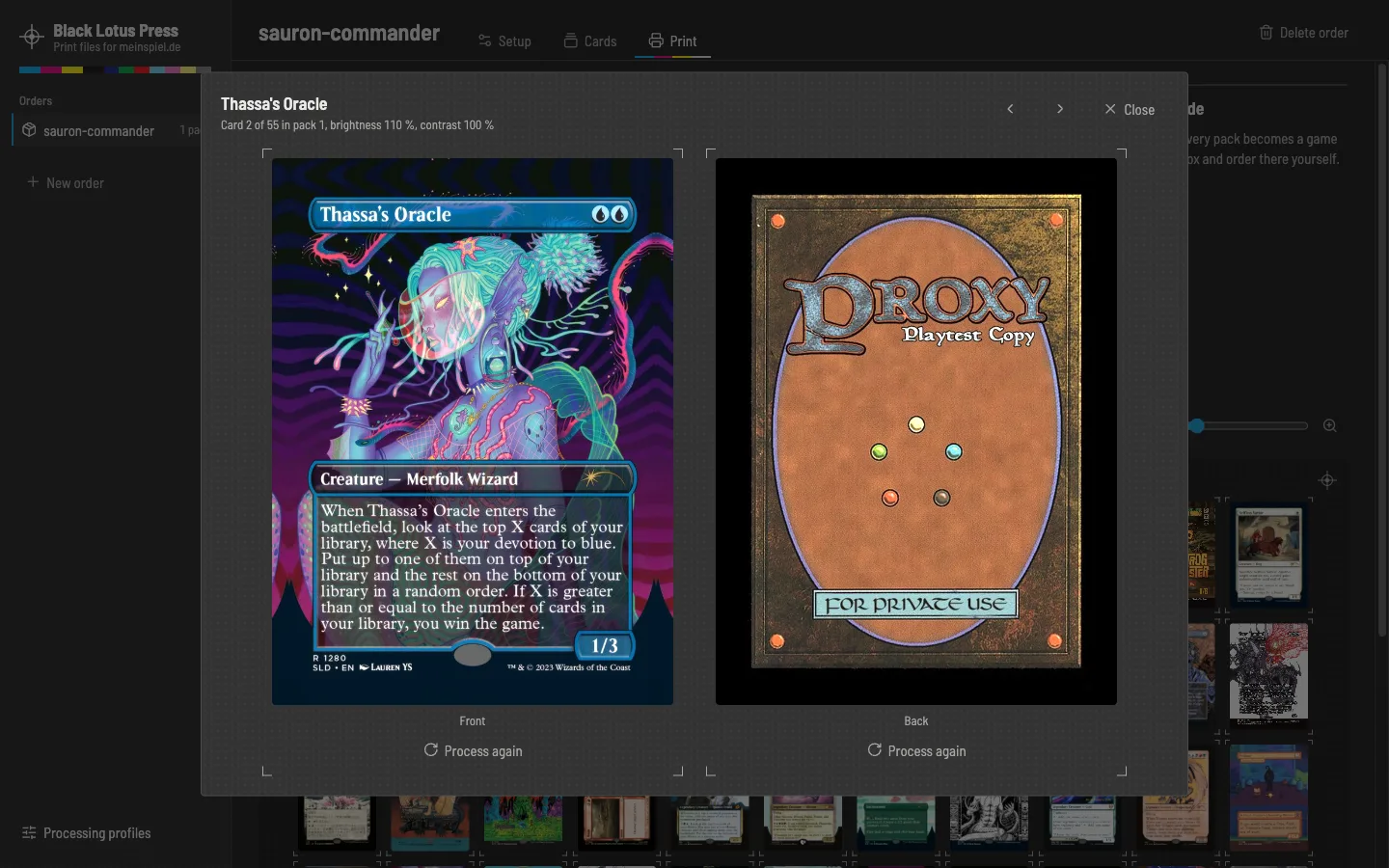Image resolution: width=1389 pixels, height=868 pixels.
Task: Click the Proxy card back image
Action: pos(916,431)
